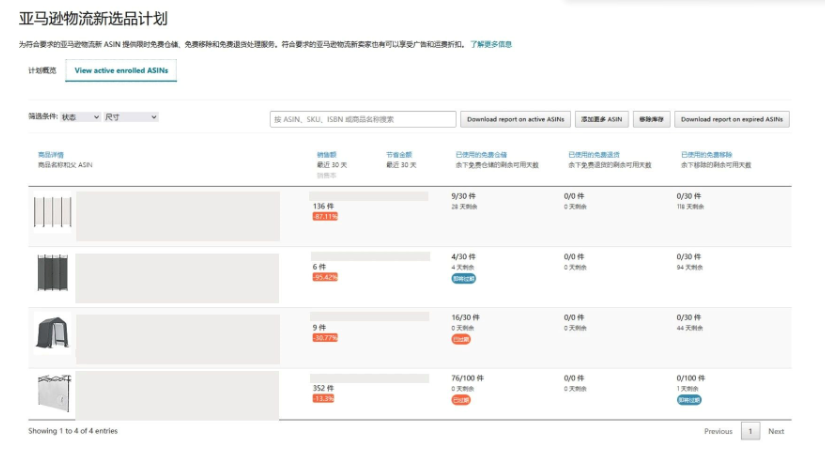Image resolution: width=825 pixels, height=462 pixels.
Task: Select the View active enrolled ASINs tab
Action: [x=121, y=71]
